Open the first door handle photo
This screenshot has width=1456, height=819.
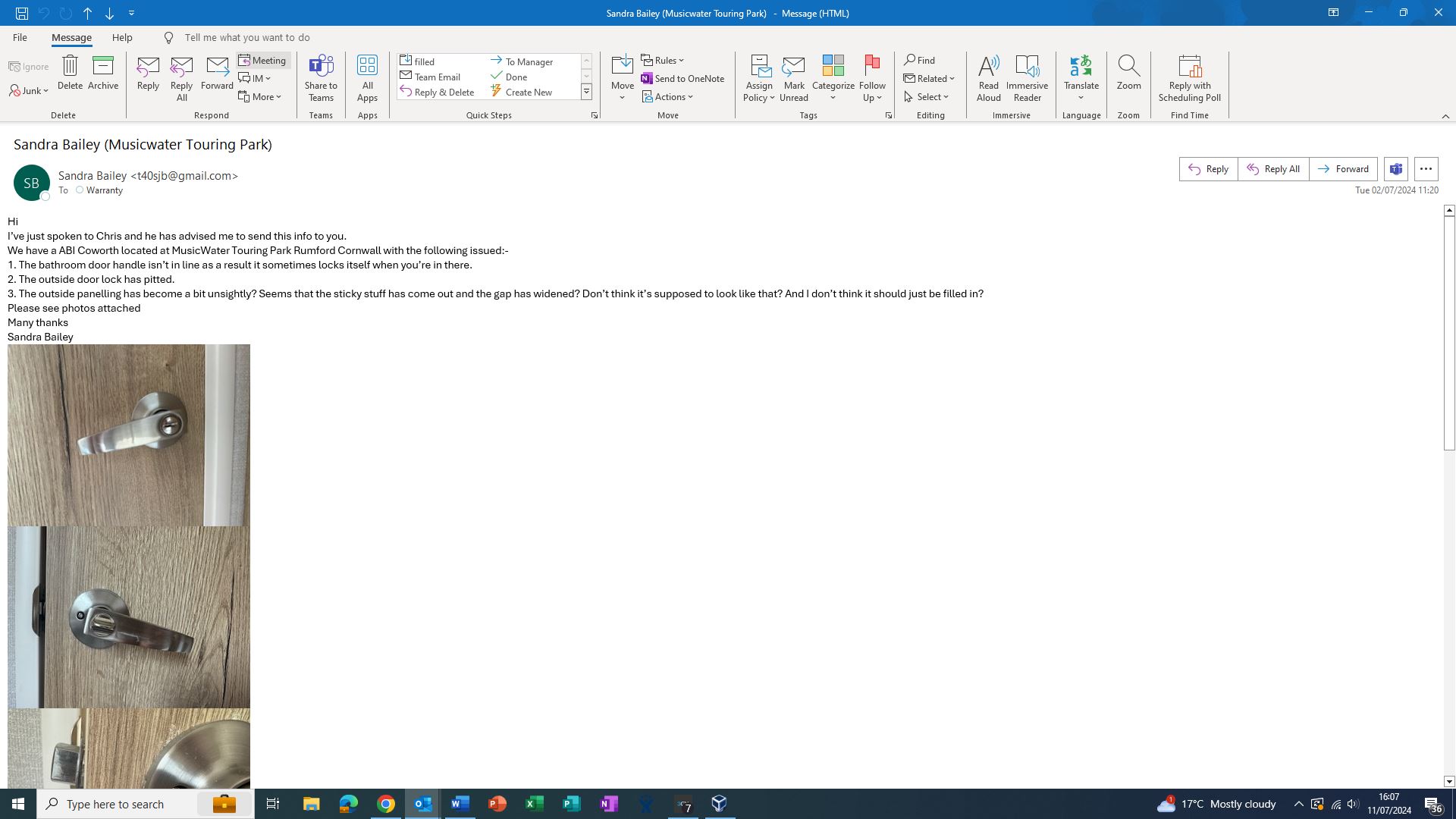coord(129,435)
